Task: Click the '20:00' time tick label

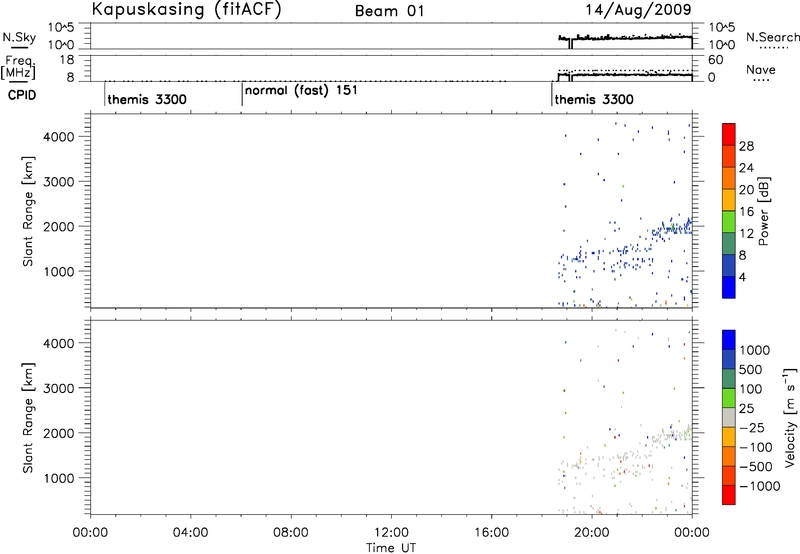Action: [592, 533]
